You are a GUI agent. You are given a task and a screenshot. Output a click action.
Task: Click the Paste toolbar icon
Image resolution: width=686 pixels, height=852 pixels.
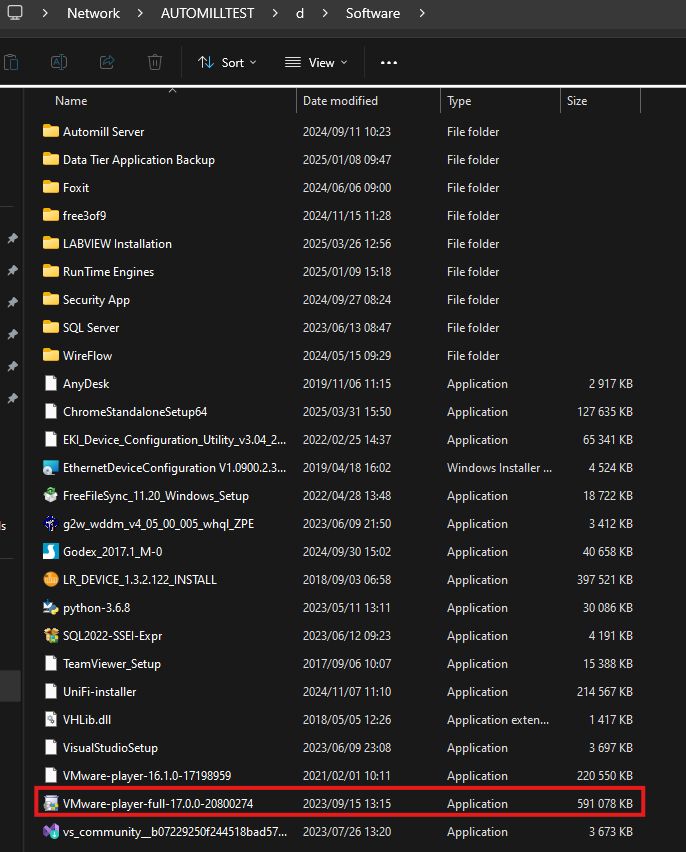[x=11, y=62]
